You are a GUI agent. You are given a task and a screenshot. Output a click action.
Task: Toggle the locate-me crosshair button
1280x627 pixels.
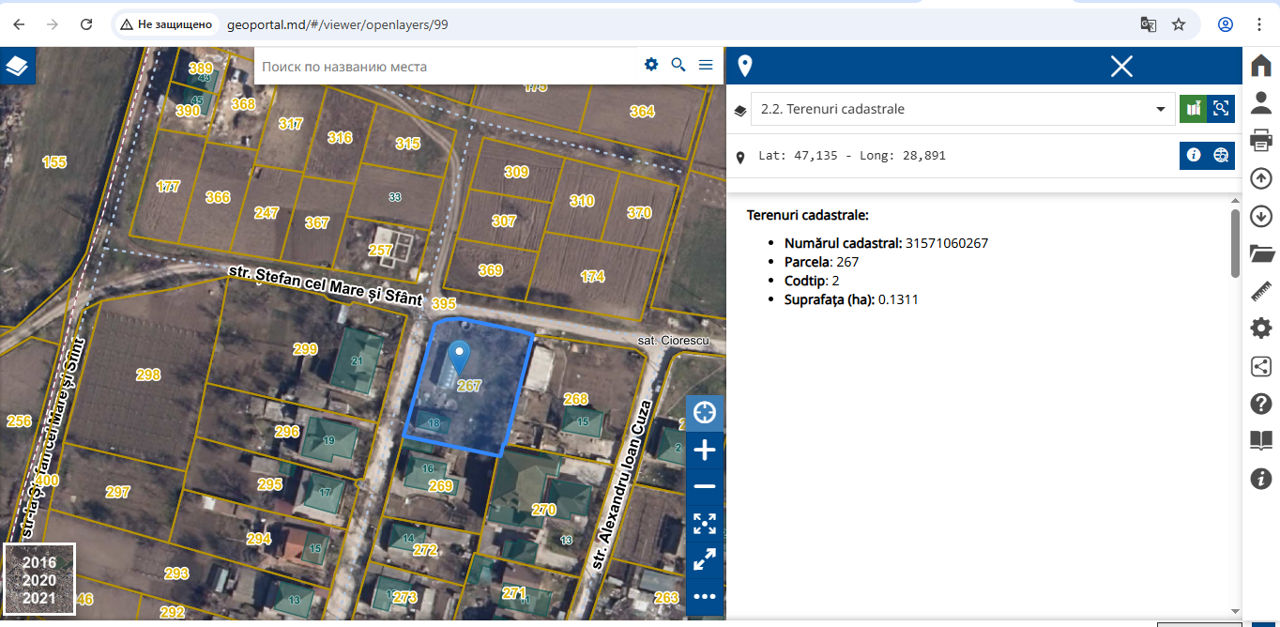click(x=705, y=413)
